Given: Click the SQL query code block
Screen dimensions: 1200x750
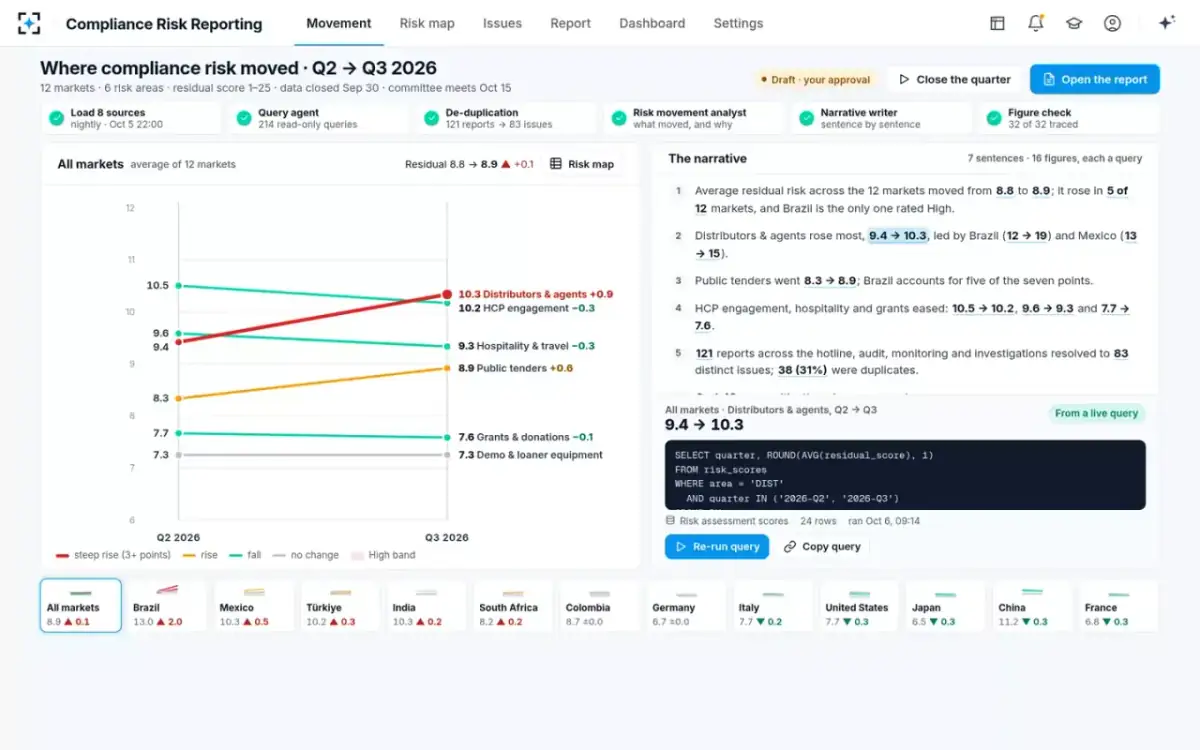Looking at the screenshot, I should click(905, 475).
